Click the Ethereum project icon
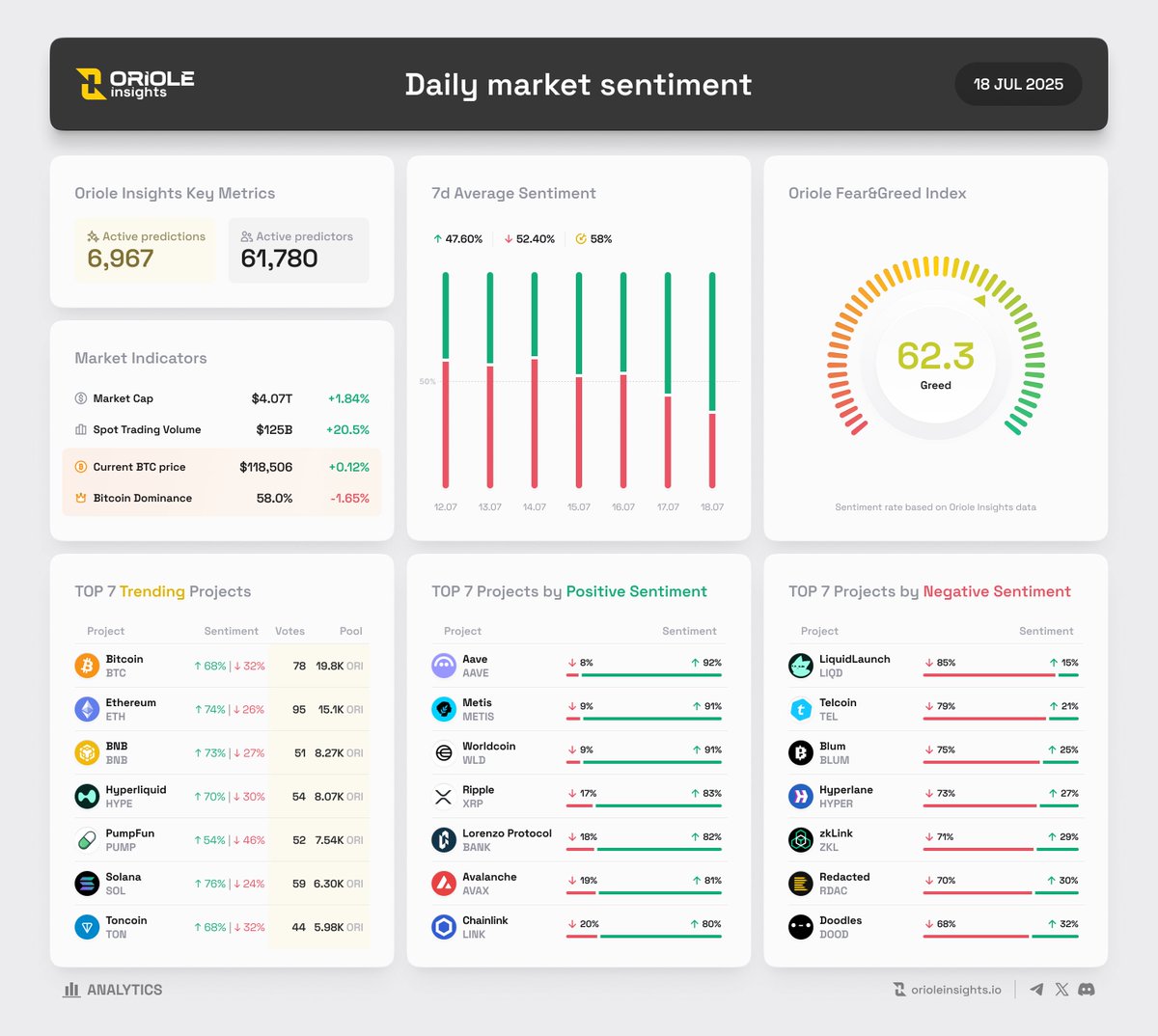Image resolution: width=1158 pixels, height=1036 pixels. click(87, 709)
